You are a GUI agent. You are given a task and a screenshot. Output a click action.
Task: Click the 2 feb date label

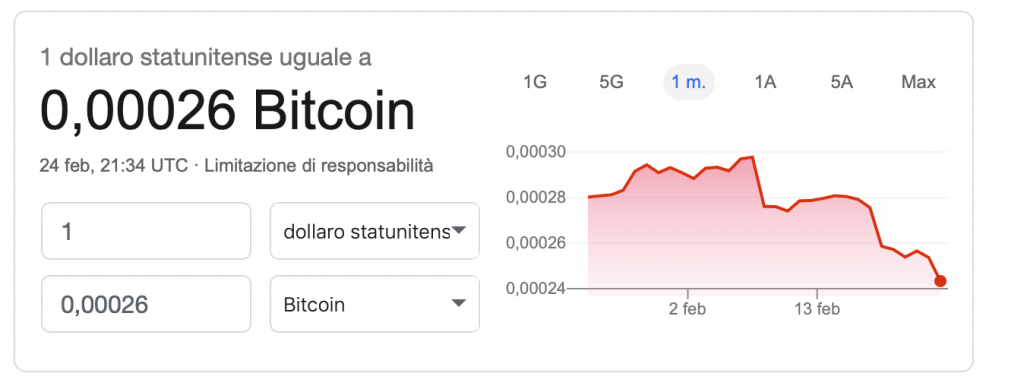click(x=688, y=309)
